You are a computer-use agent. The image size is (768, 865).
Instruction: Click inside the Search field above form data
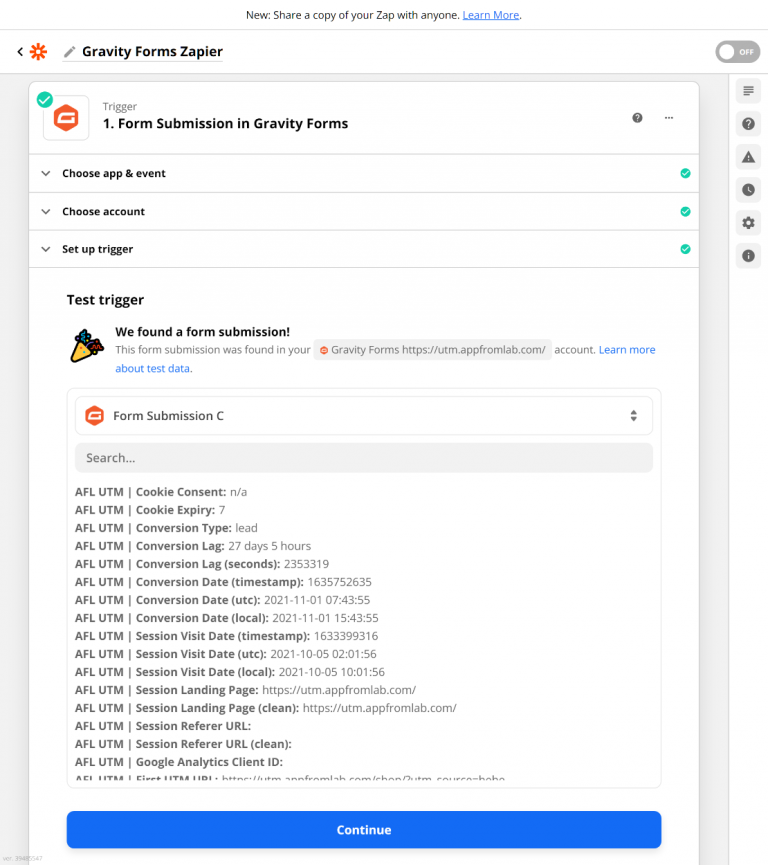point(364,457)
